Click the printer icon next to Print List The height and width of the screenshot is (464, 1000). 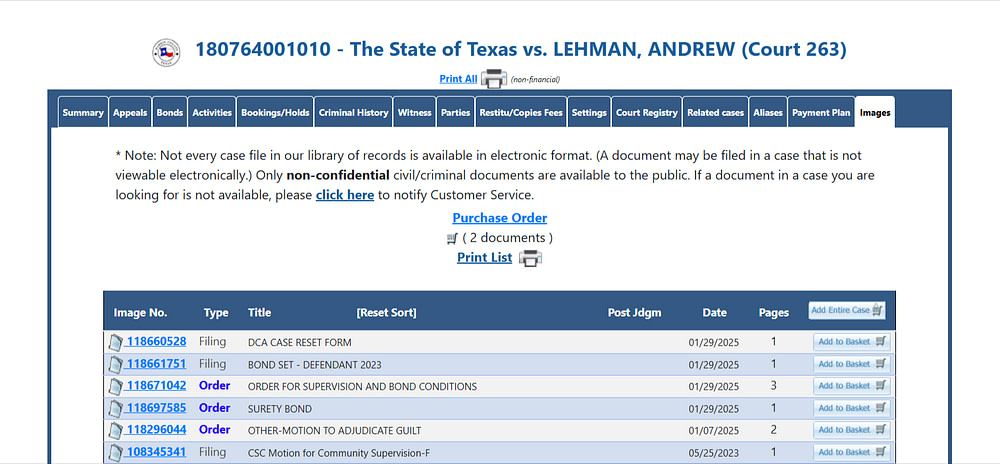[x=530, y=258]
